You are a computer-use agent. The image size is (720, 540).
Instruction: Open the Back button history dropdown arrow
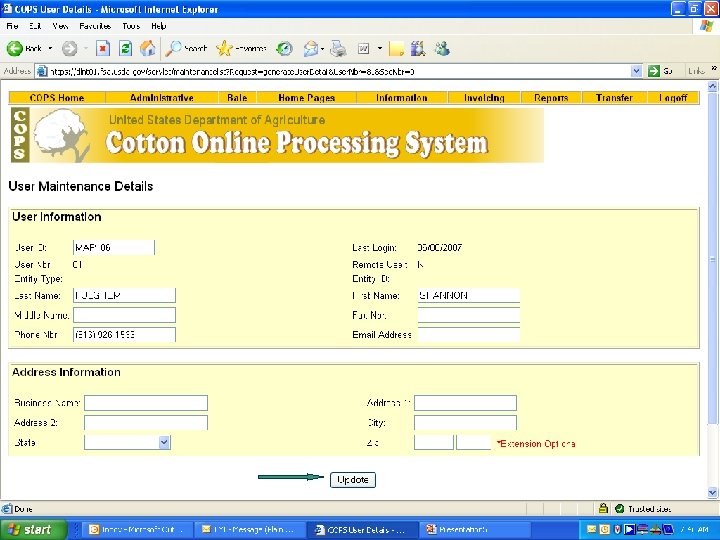(x=51, y=48)
